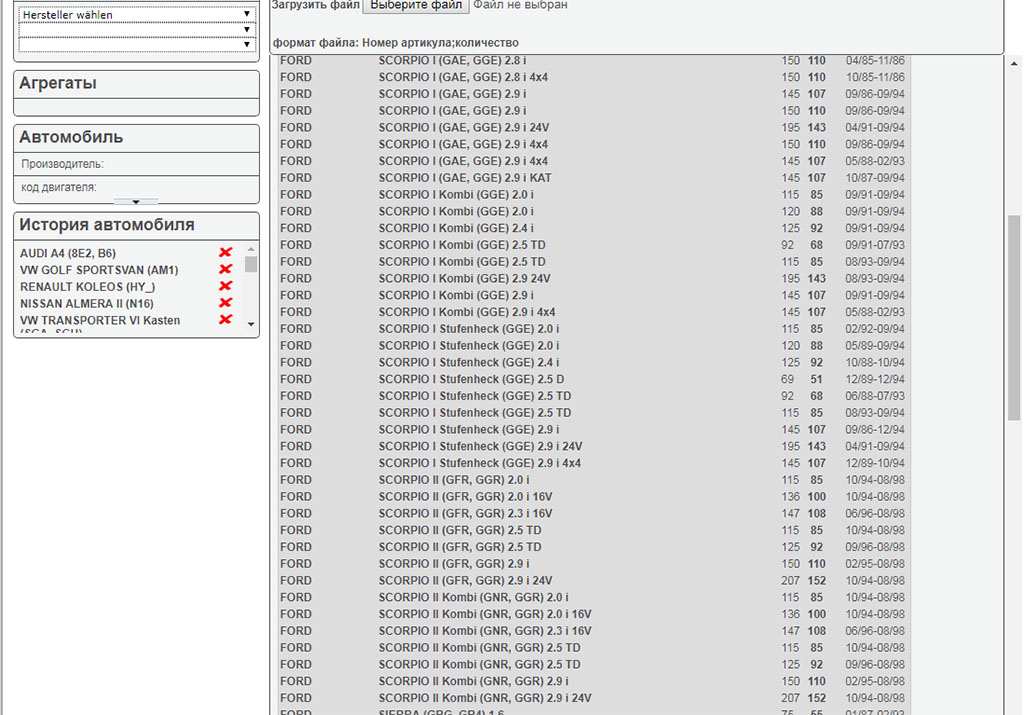Delete VW GOLF SPORTSVAN history entry
This screenshot has width=1024, height=715.
point(225,269)
